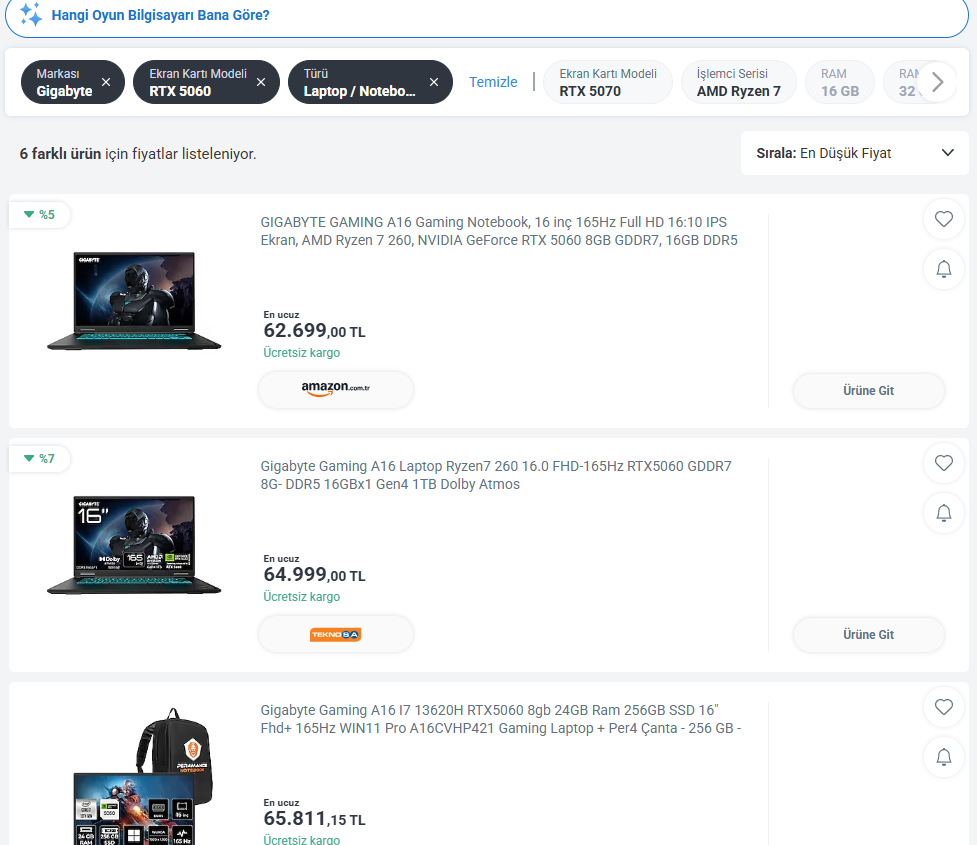
Task: Favorite the A16 I7 13620H laptop bundle
Action: [x=944, y=707]
